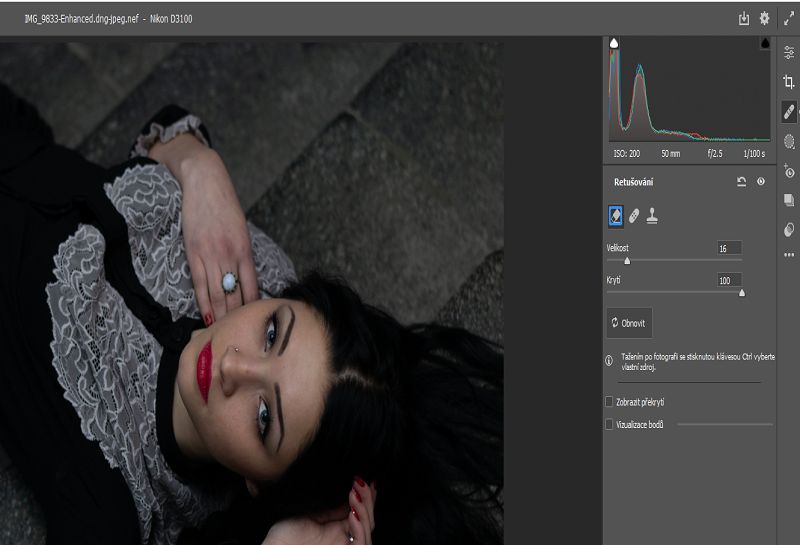Viewport: 800px width, 545px height.
Task: Select the Healing bandage tool in sidebar
Action: [789, 111]
